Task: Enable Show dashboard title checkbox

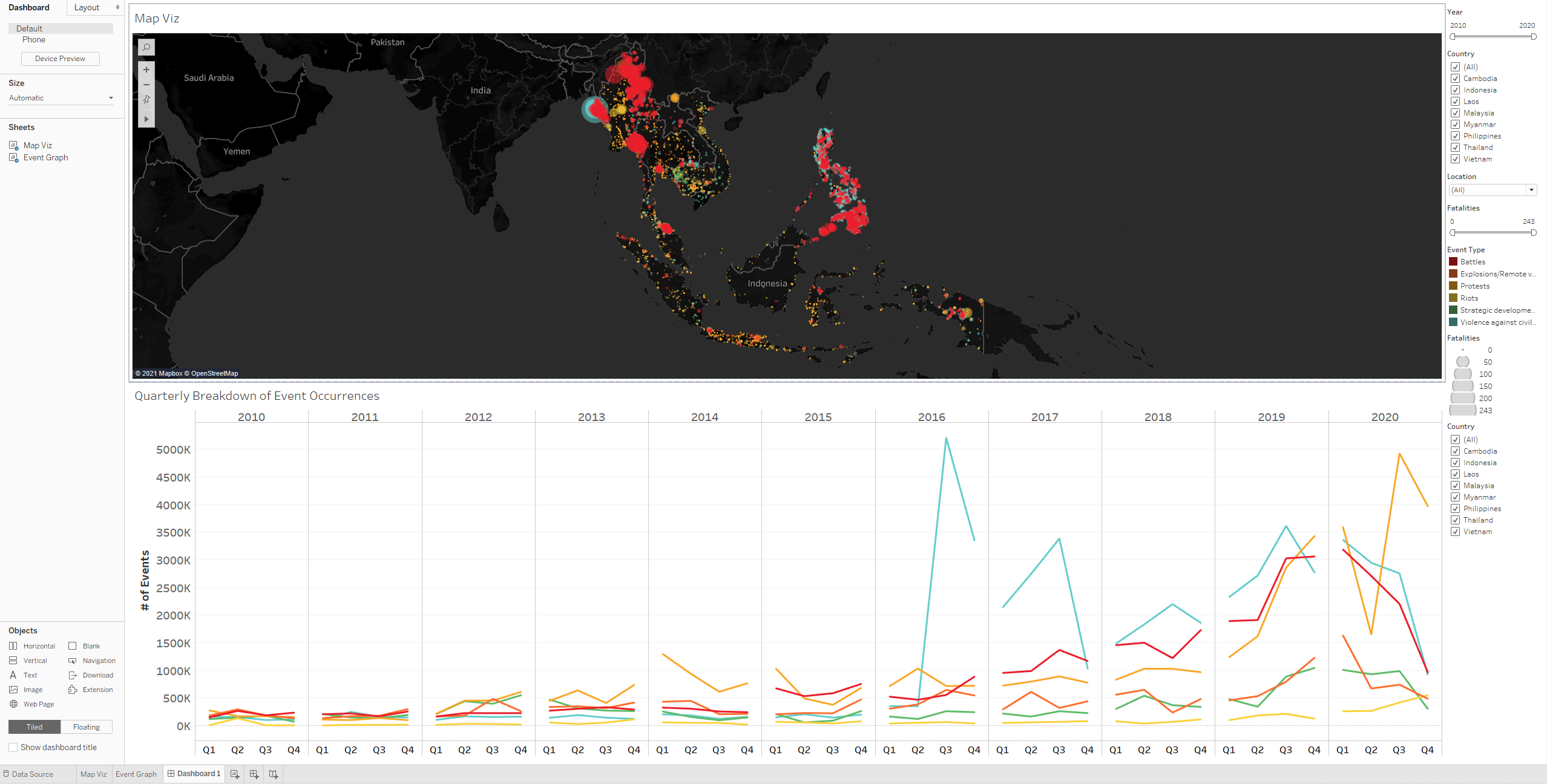Action: click(13, 747)
